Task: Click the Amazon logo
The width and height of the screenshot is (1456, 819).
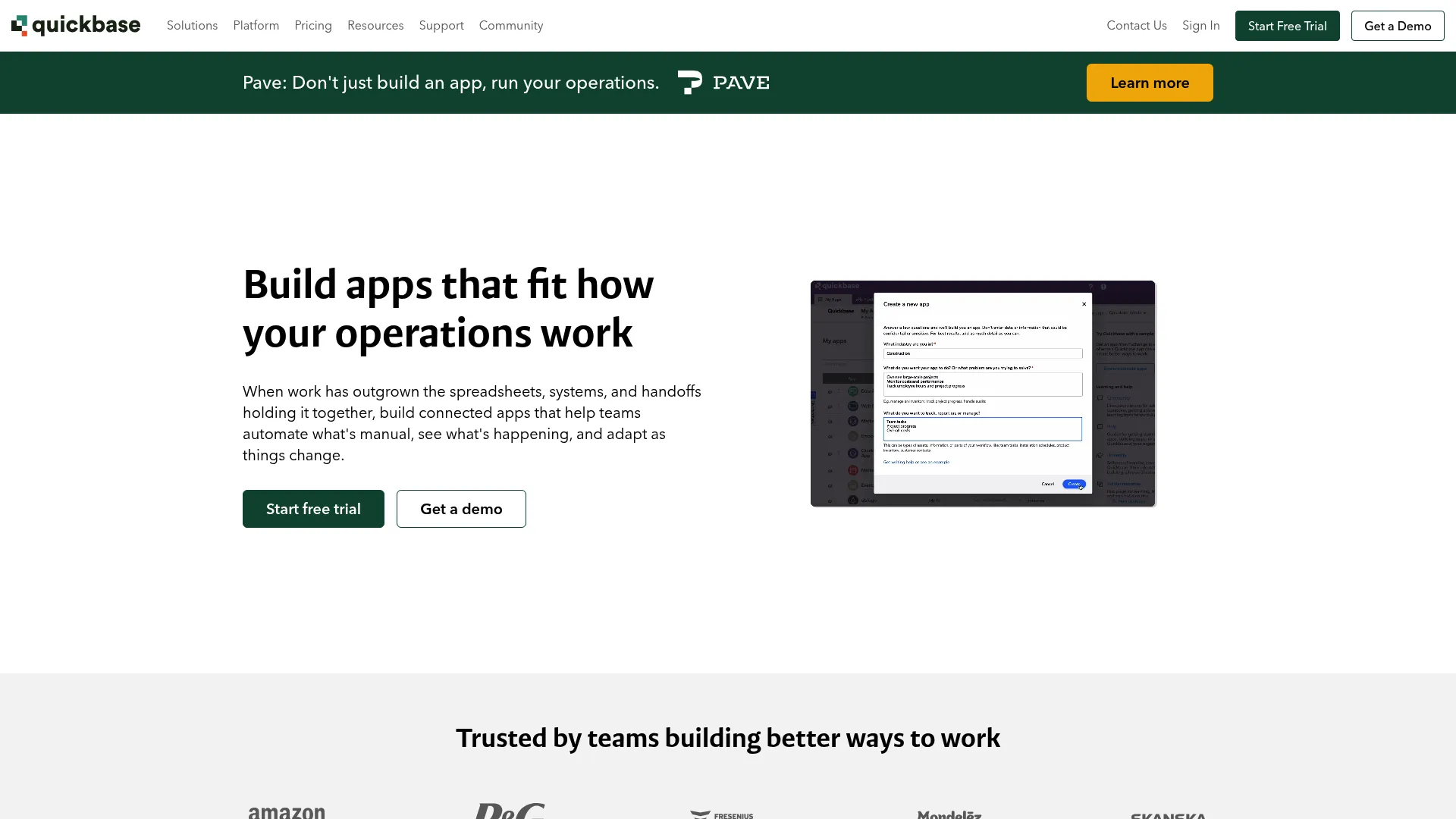Action: pos(287,812)
